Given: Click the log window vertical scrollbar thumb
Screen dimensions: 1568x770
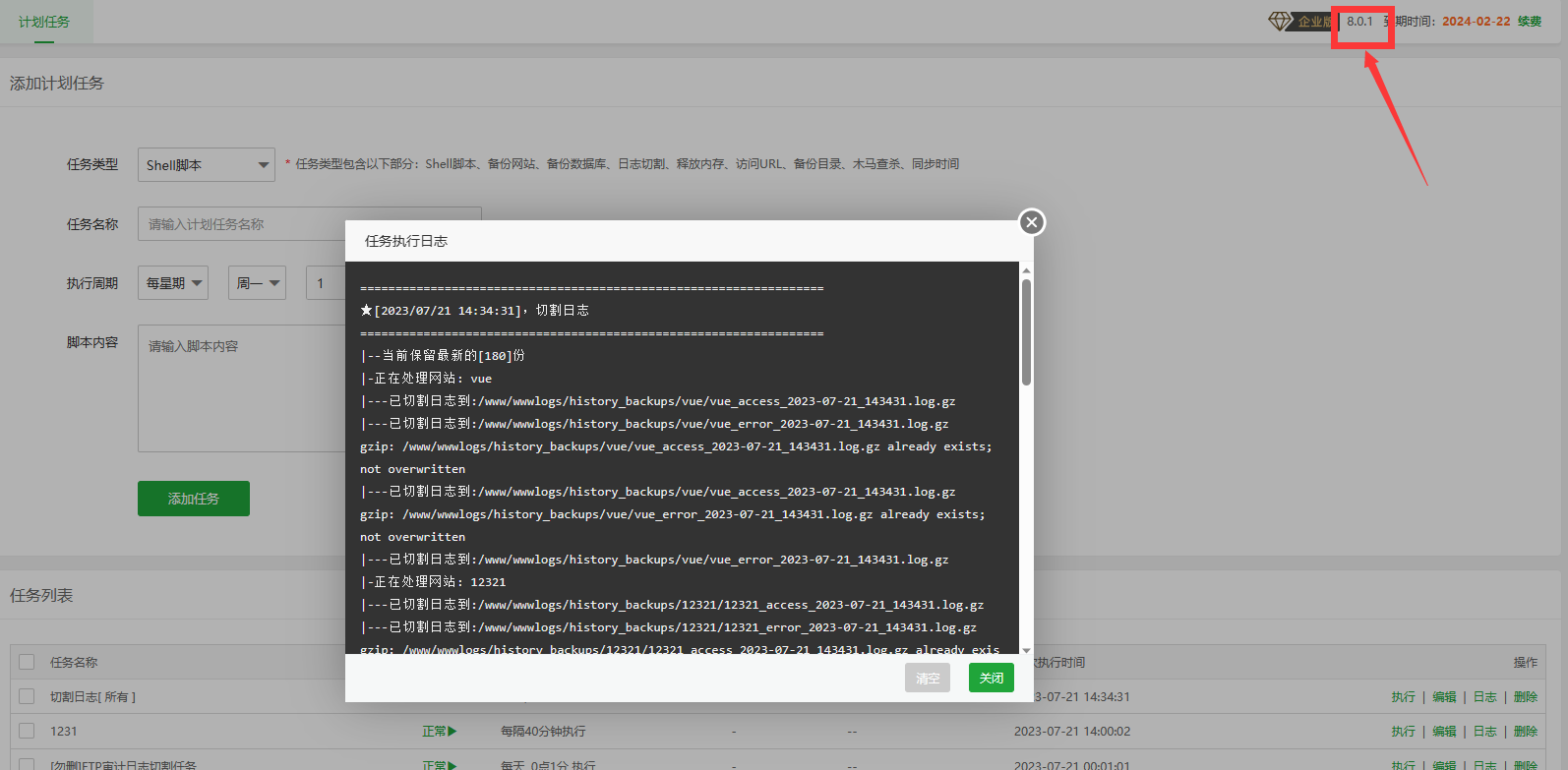Looking at the screenshot, I should tap(1026, 332).
